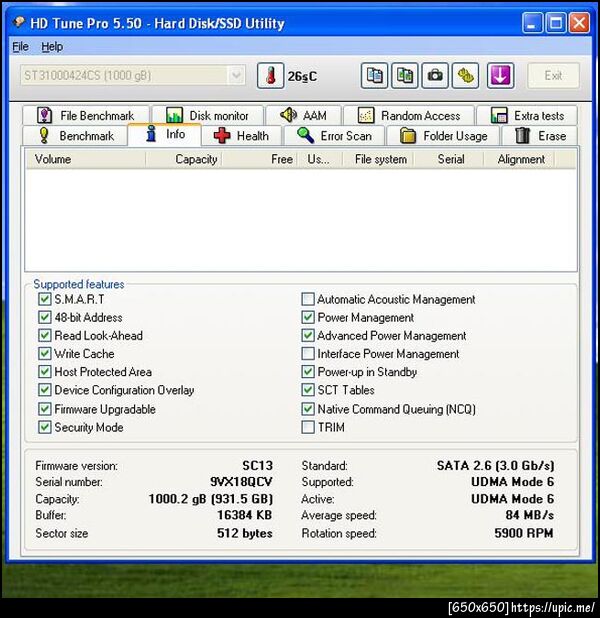
Task: Open the Folder Usage tab
Action: [443, 136]
